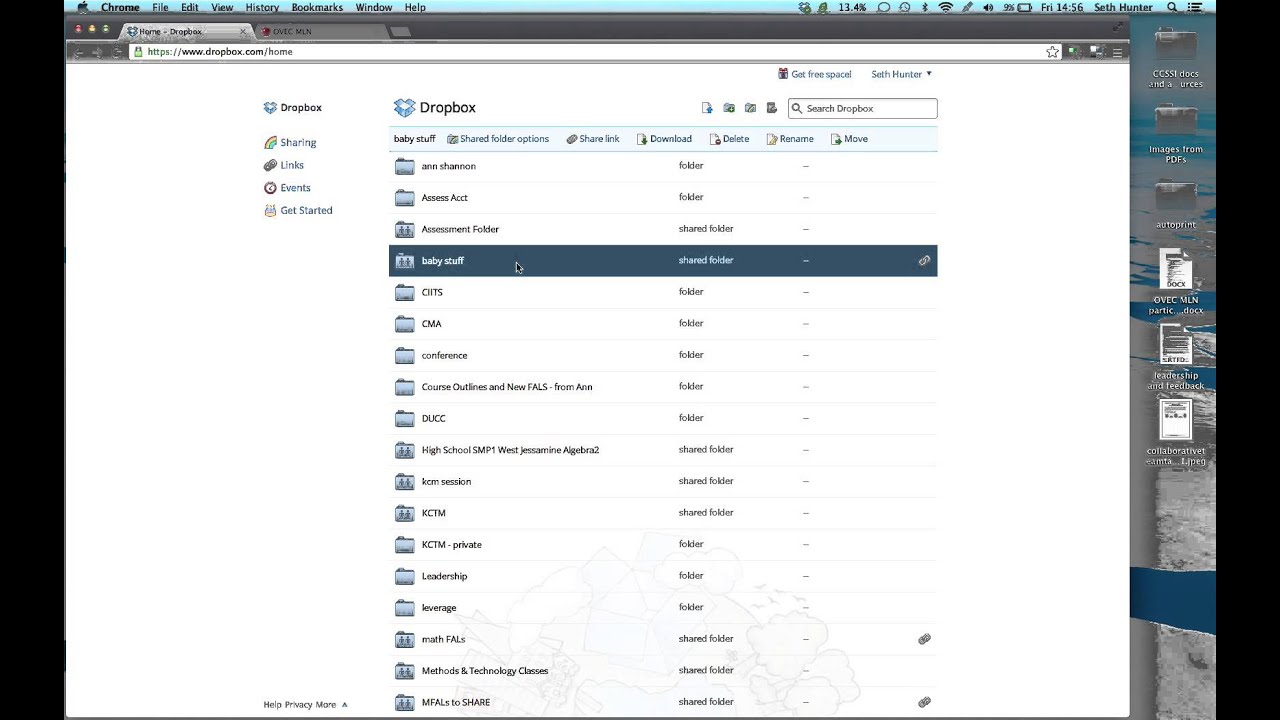Click the Get free space link
The width and height of the screenshot is (1280, 720).
click(x=821, y=74)
